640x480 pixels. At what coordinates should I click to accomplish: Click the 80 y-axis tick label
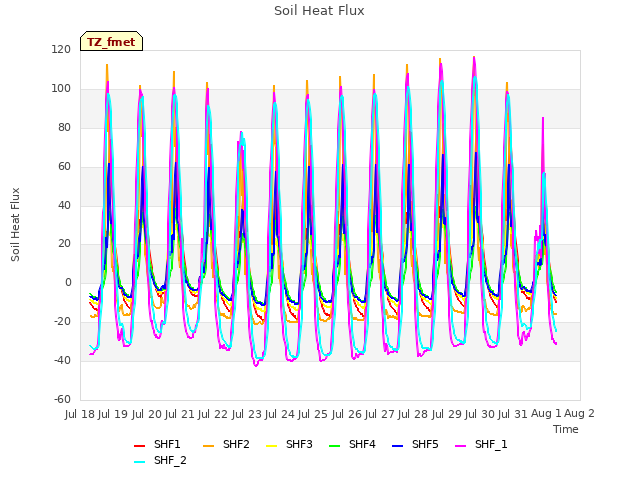tap(64, 128)
